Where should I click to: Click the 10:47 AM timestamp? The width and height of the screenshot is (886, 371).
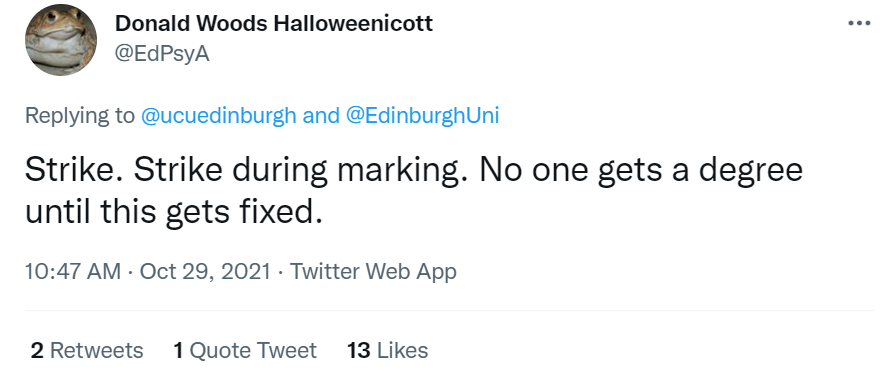(x=73, y=272)
